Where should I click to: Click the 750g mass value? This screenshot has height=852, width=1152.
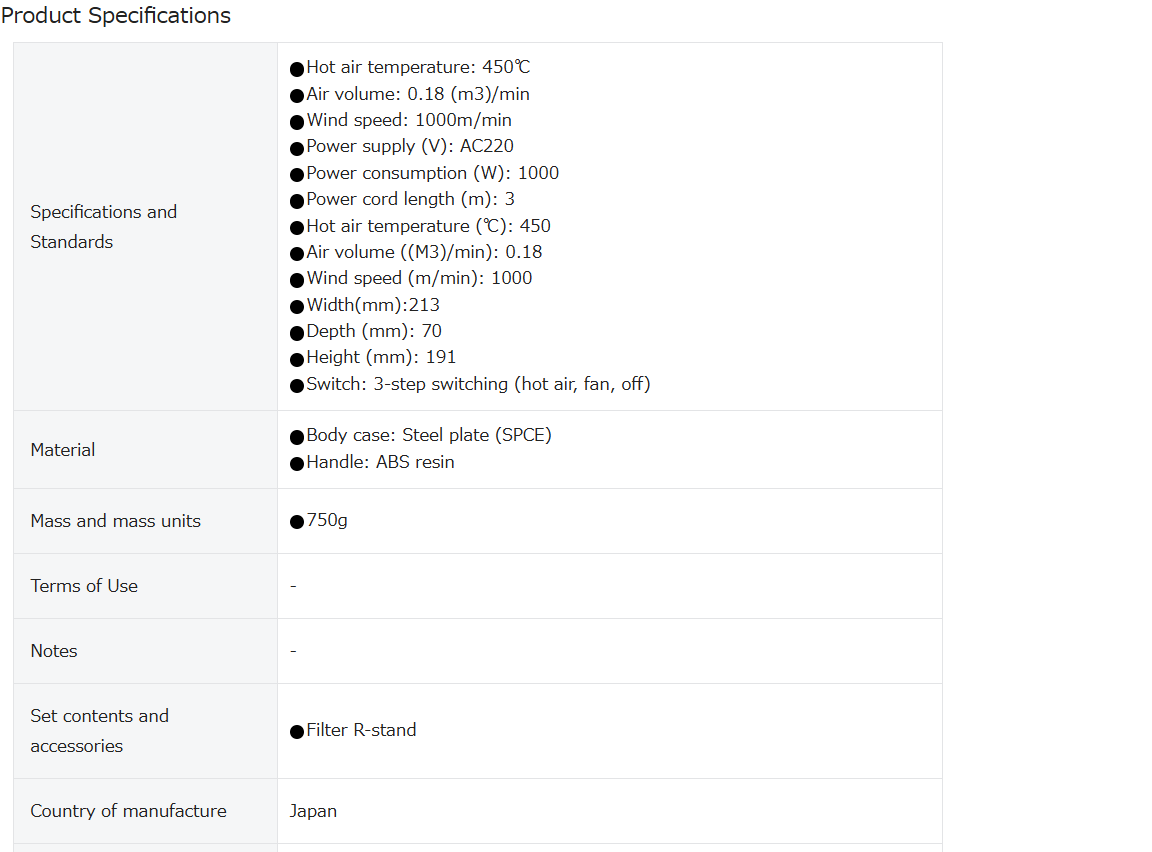pyautogui.click(x=319, y=521)
